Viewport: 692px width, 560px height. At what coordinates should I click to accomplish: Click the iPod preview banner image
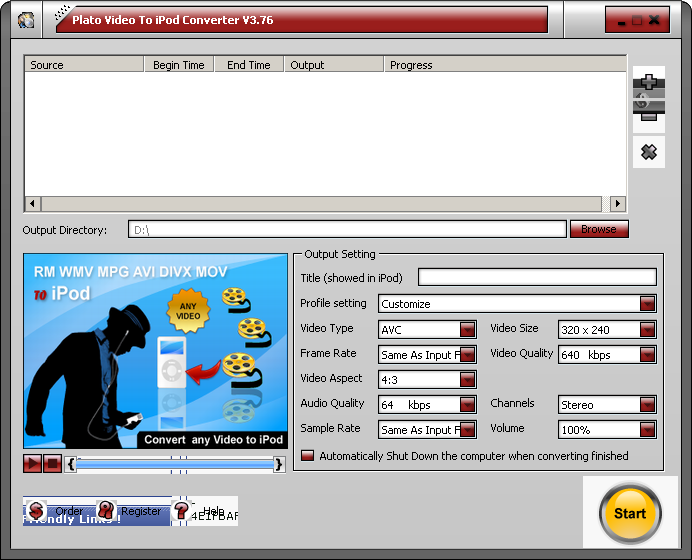(x=155, y=351)
